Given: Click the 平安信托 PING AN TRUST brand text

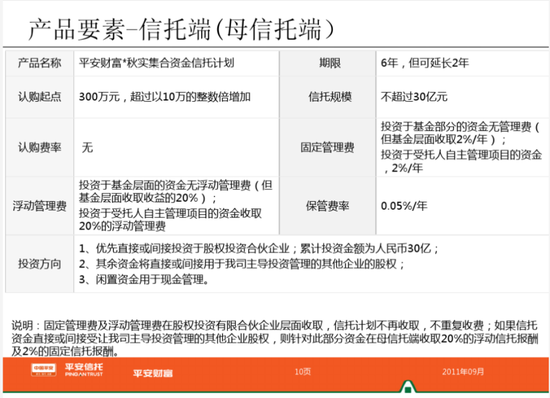Looking at the screenshot, I should click(x=83, y=370).
